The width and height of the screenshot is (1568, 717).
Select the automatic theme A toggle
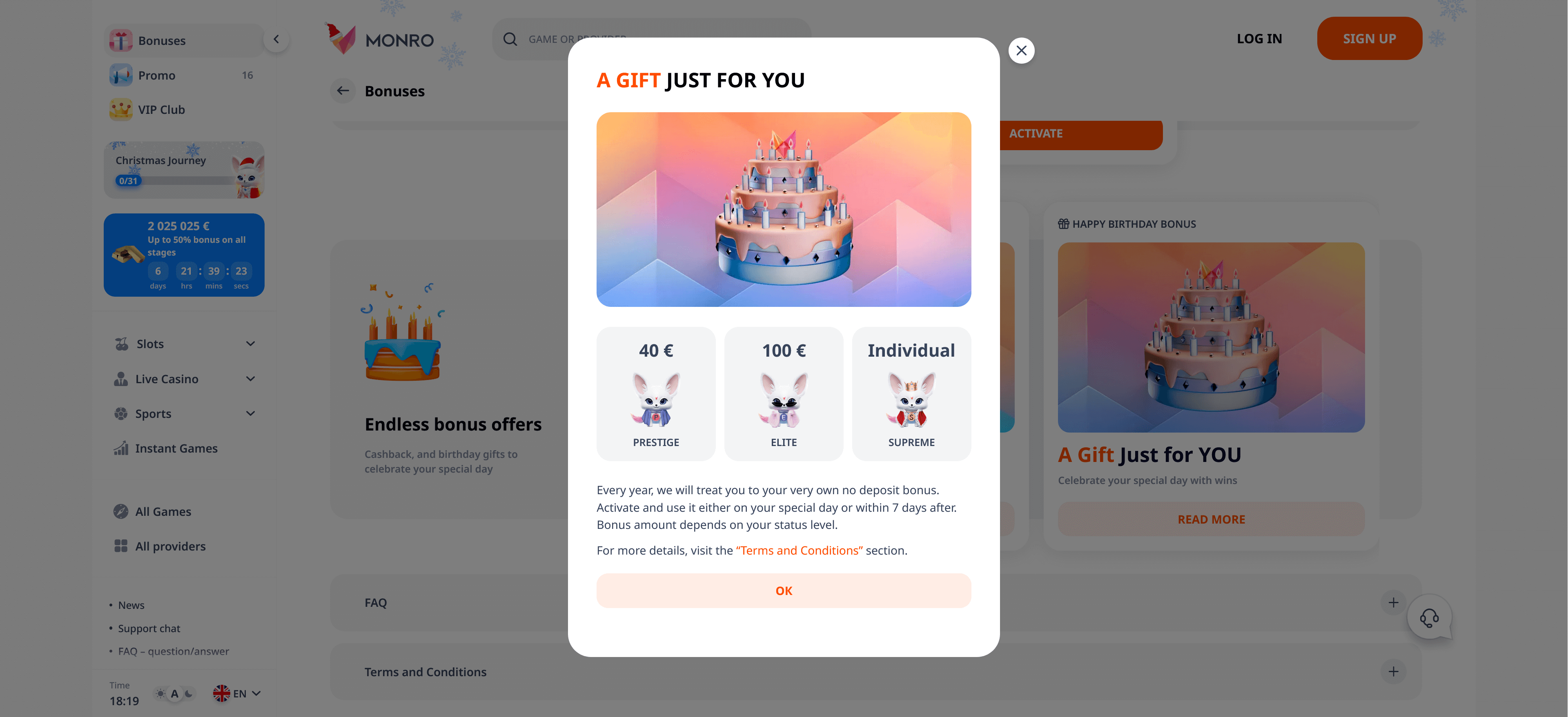pos(175,693)
